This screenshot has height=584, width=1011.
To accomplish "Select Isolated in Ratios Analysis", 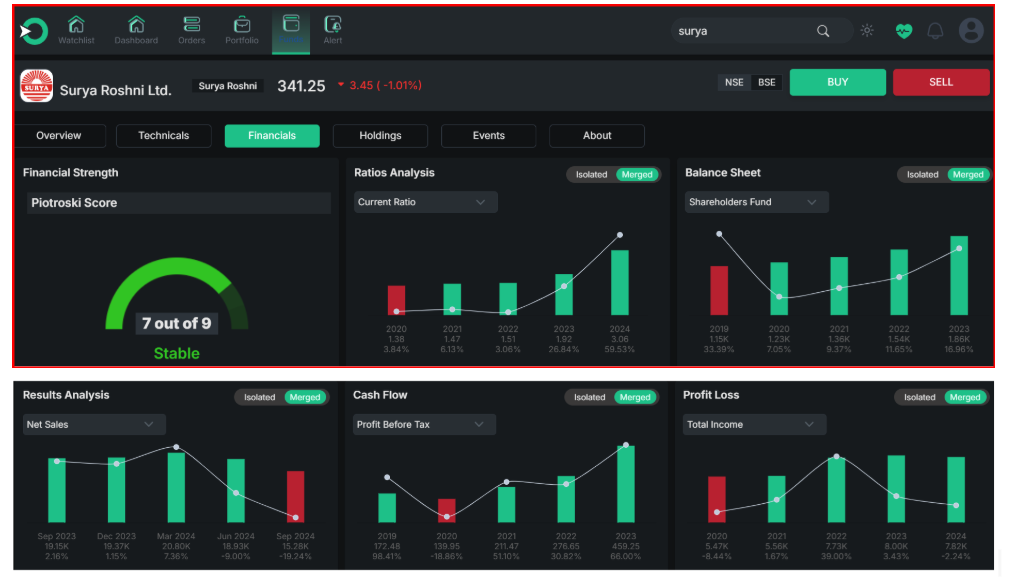I will tap(591, 175).
